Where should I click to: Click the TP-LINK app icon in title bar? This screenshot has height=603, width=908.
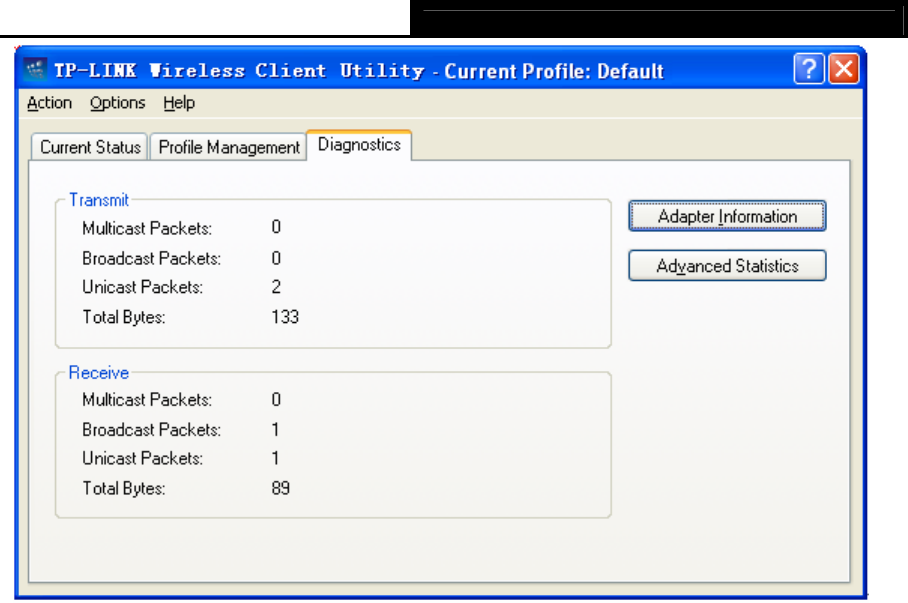pyautogui.click(x=35, y=70)
